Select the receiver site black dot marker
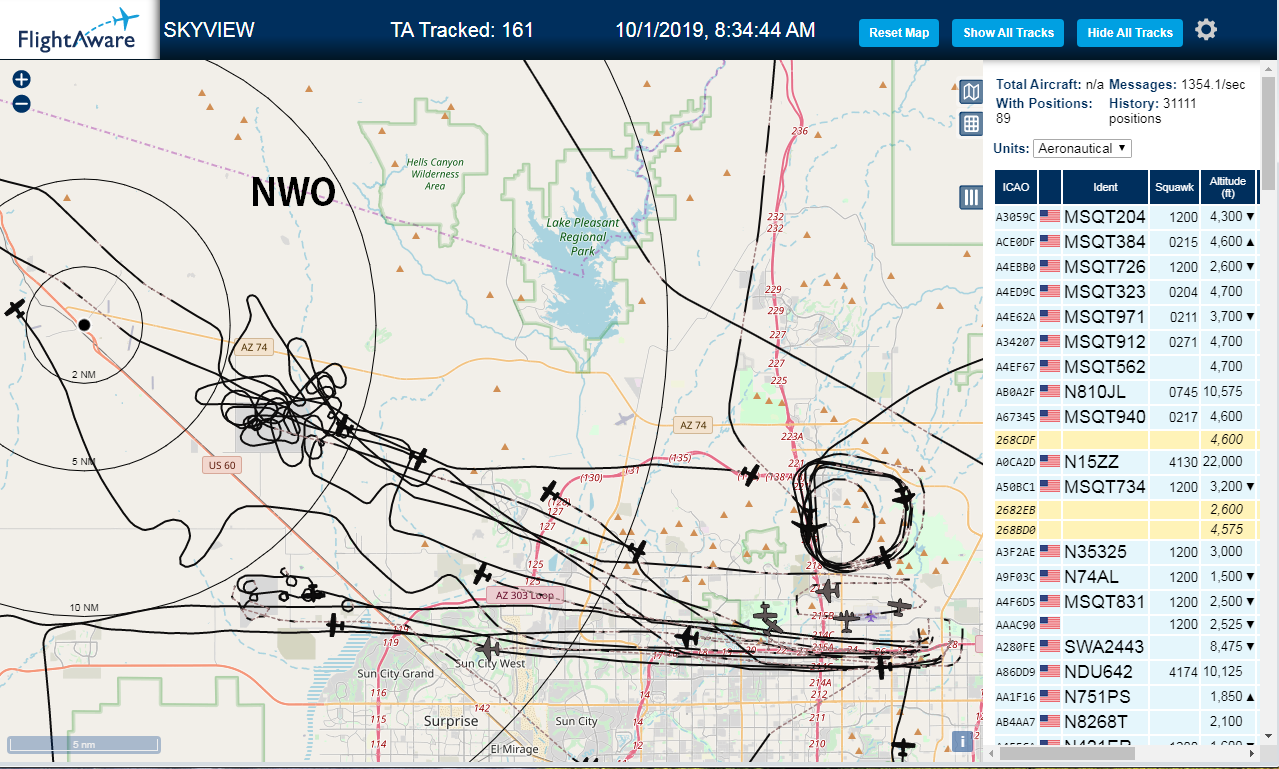Viewport: 1279px width, 769px height. pyautogui.click(x=84, y=324)
